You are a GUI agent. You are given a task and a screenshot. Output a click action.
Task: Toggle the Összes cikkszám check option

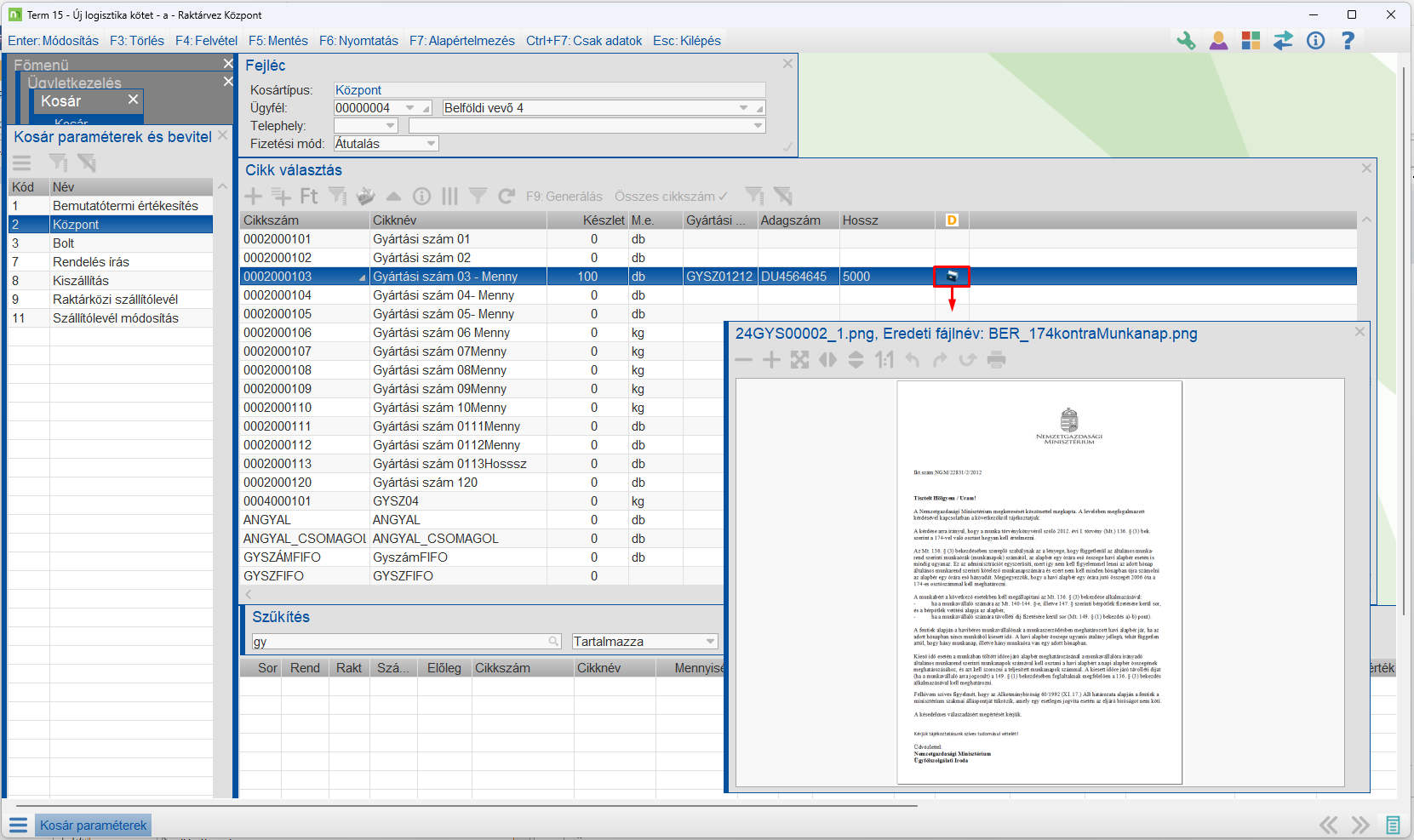(671, 197)
